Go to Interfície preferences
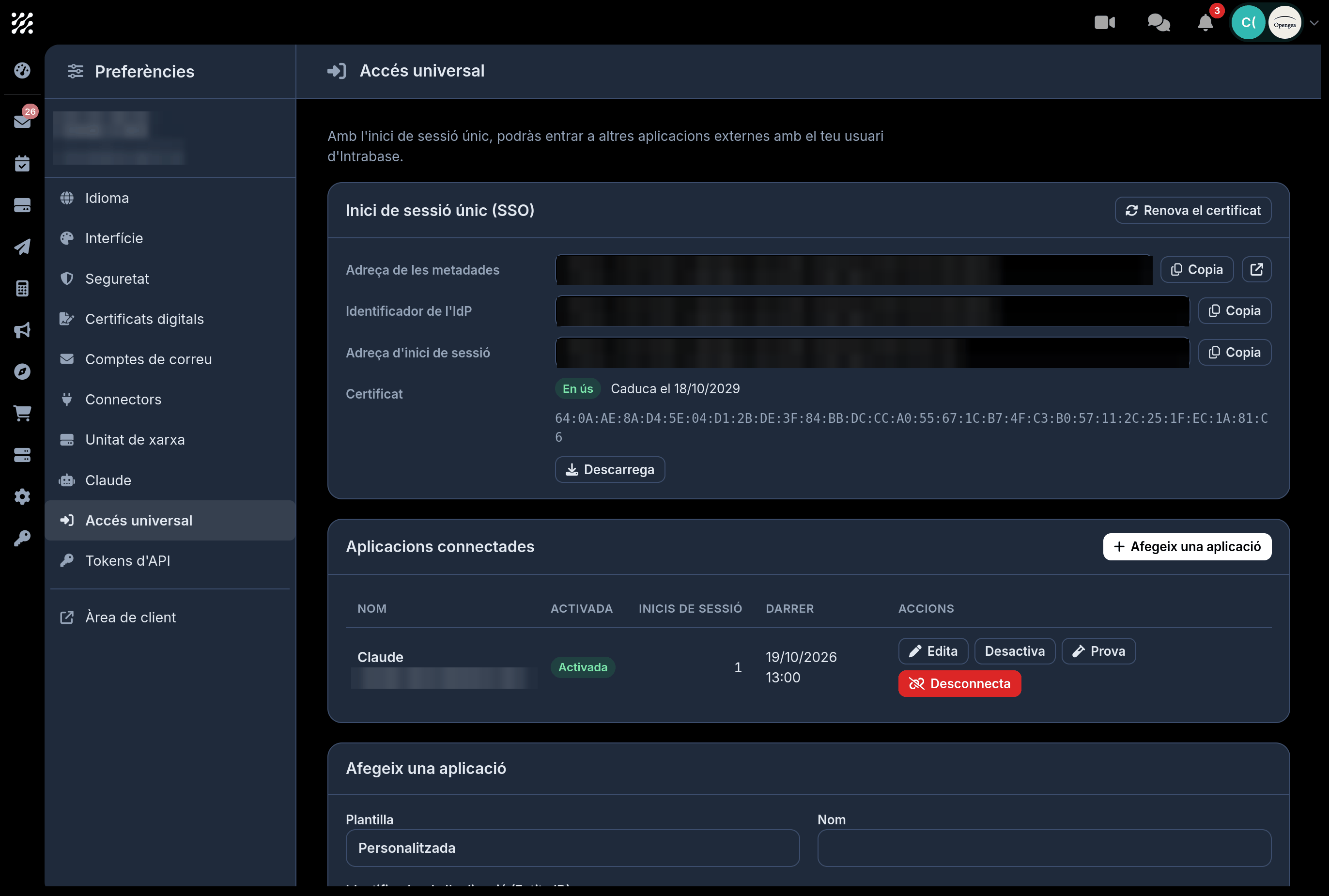The height and width of the screenshot is (896, 1329). click(170, 238)
